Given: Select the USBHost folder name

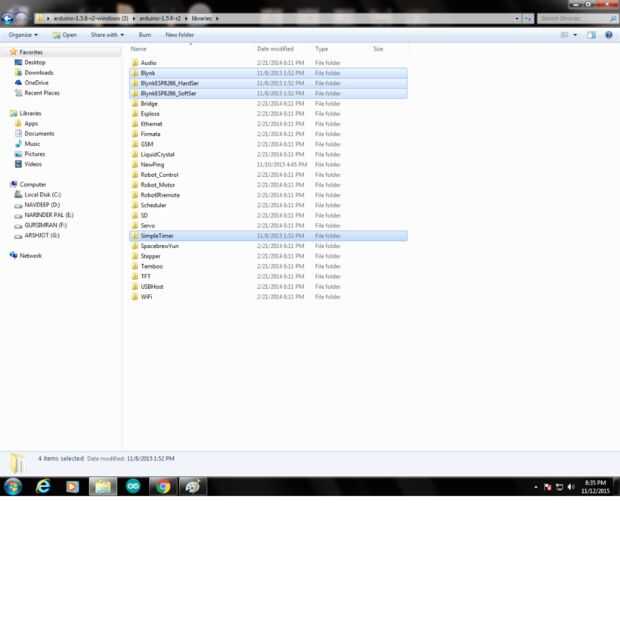Looking at the screenshot, I should pyautogui.click(x=152, y=287).
